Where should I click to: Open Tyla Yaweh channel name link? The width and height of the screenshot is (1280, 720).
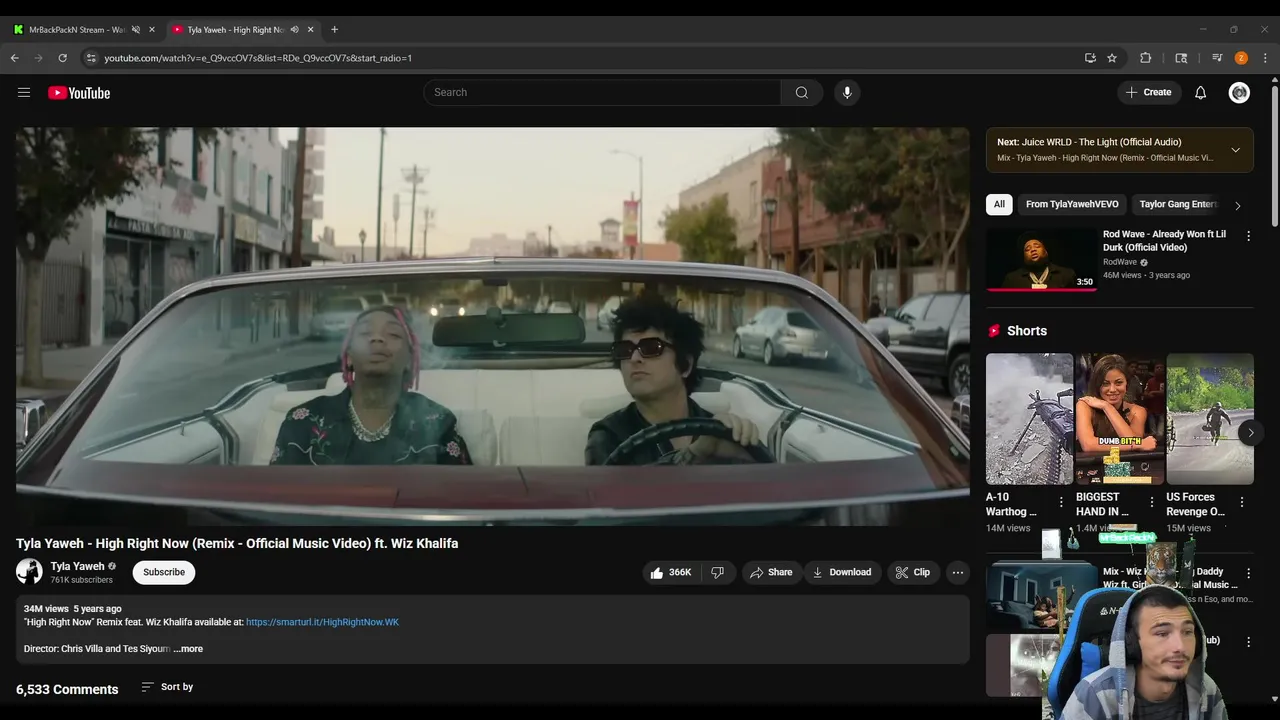[x=78, y=567]
